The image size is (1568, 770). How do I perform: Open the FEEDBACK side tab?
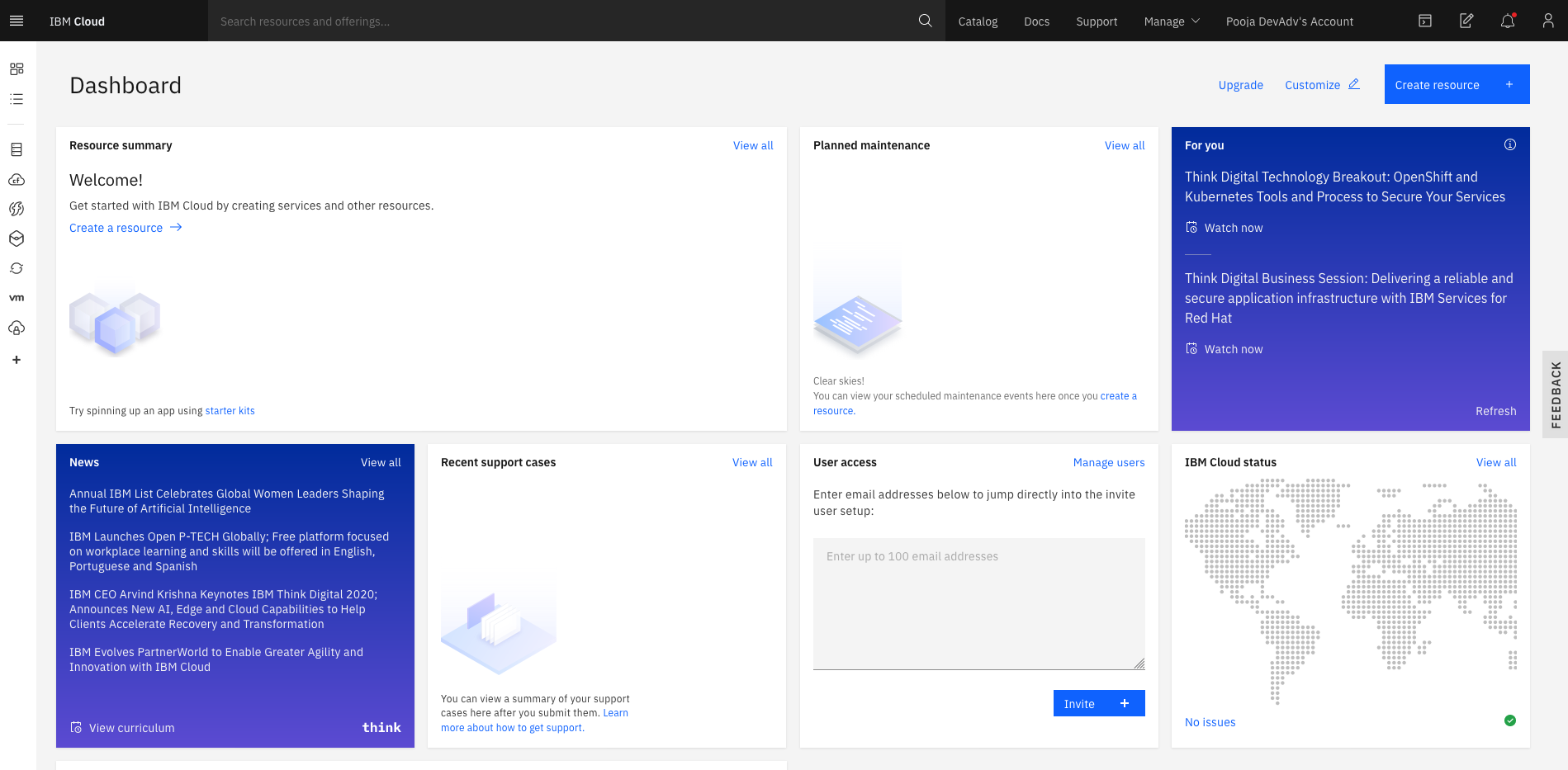1556,394
